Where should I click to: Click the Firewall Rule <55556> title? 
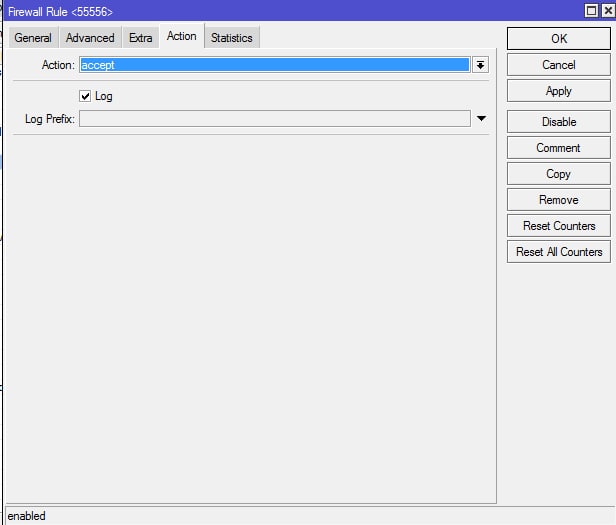coord(60,12)
